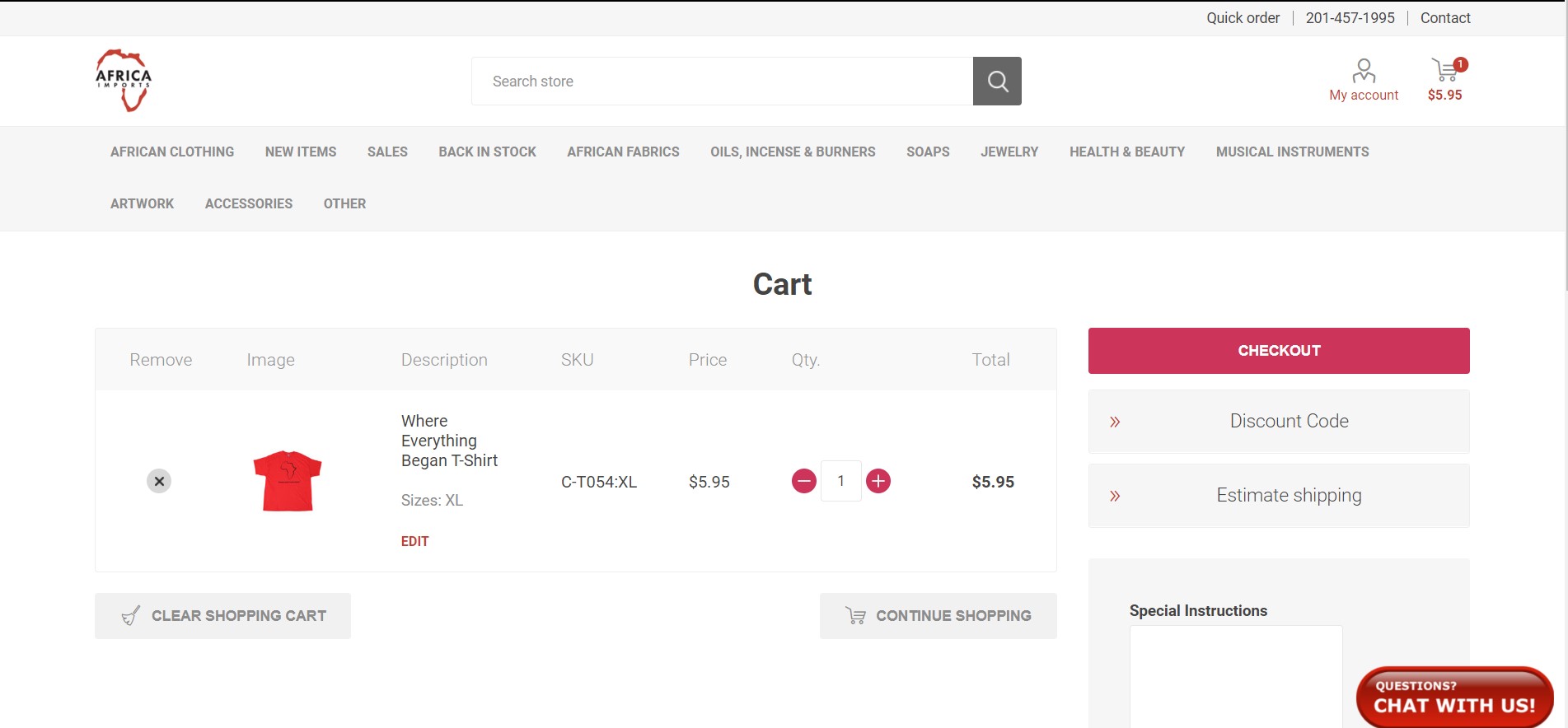Screen dimensions: 1568x728
Task: Click the Africa Imports logo
Action: [124, 80]
